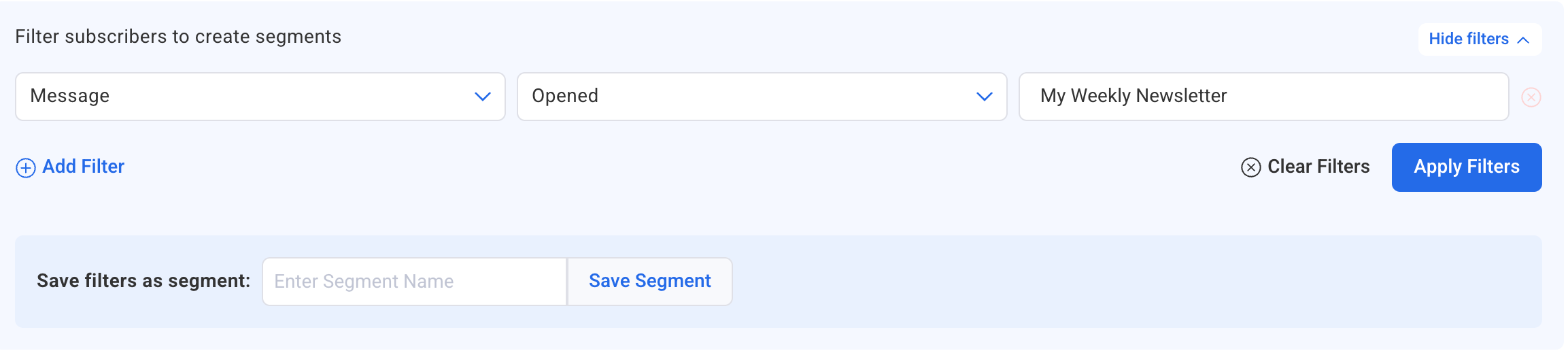1568x351 pixels.
Task: Click the circled X icon beside Clear Filters
Action: pyautogui.click(x=1250, y=167)
